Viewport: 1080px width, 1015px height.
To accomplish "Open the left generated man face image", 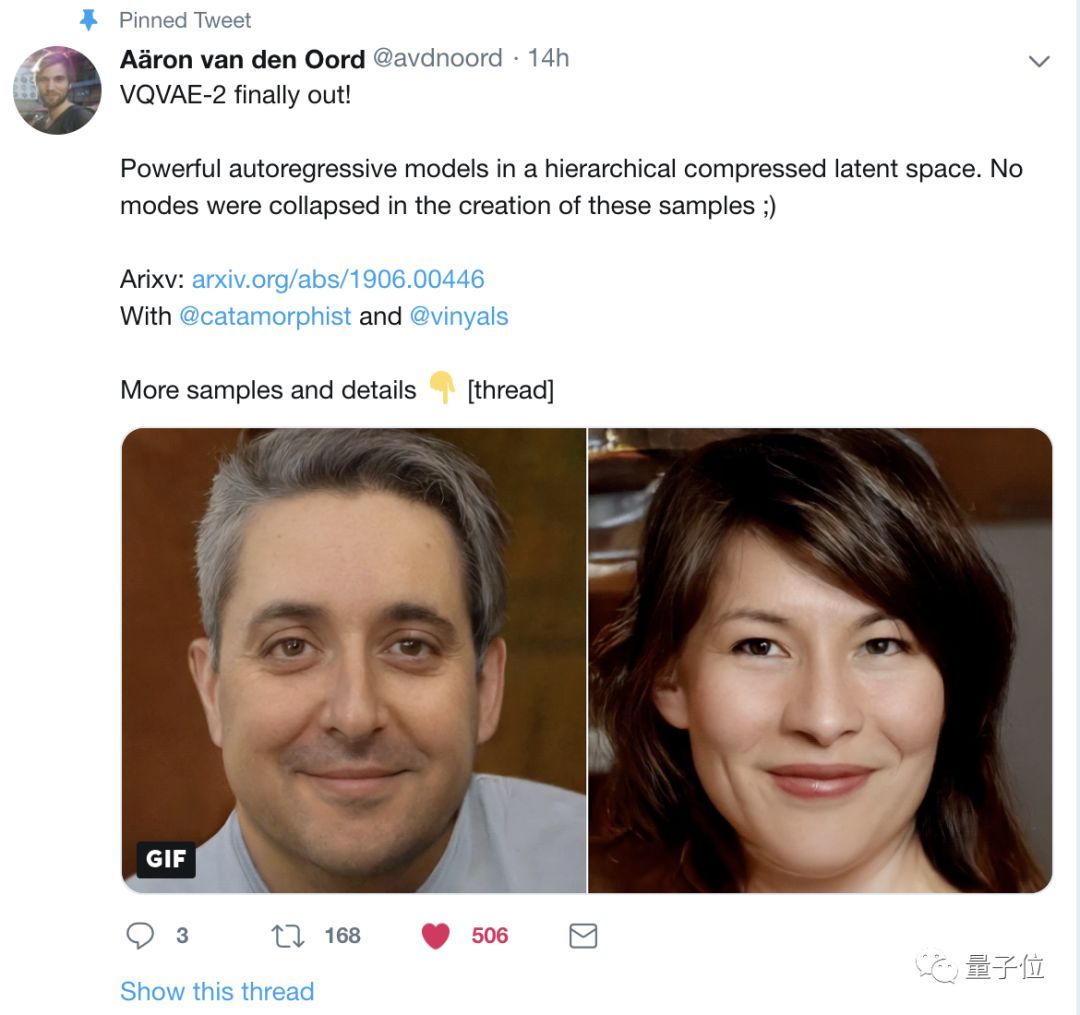I will click(354, 660).
